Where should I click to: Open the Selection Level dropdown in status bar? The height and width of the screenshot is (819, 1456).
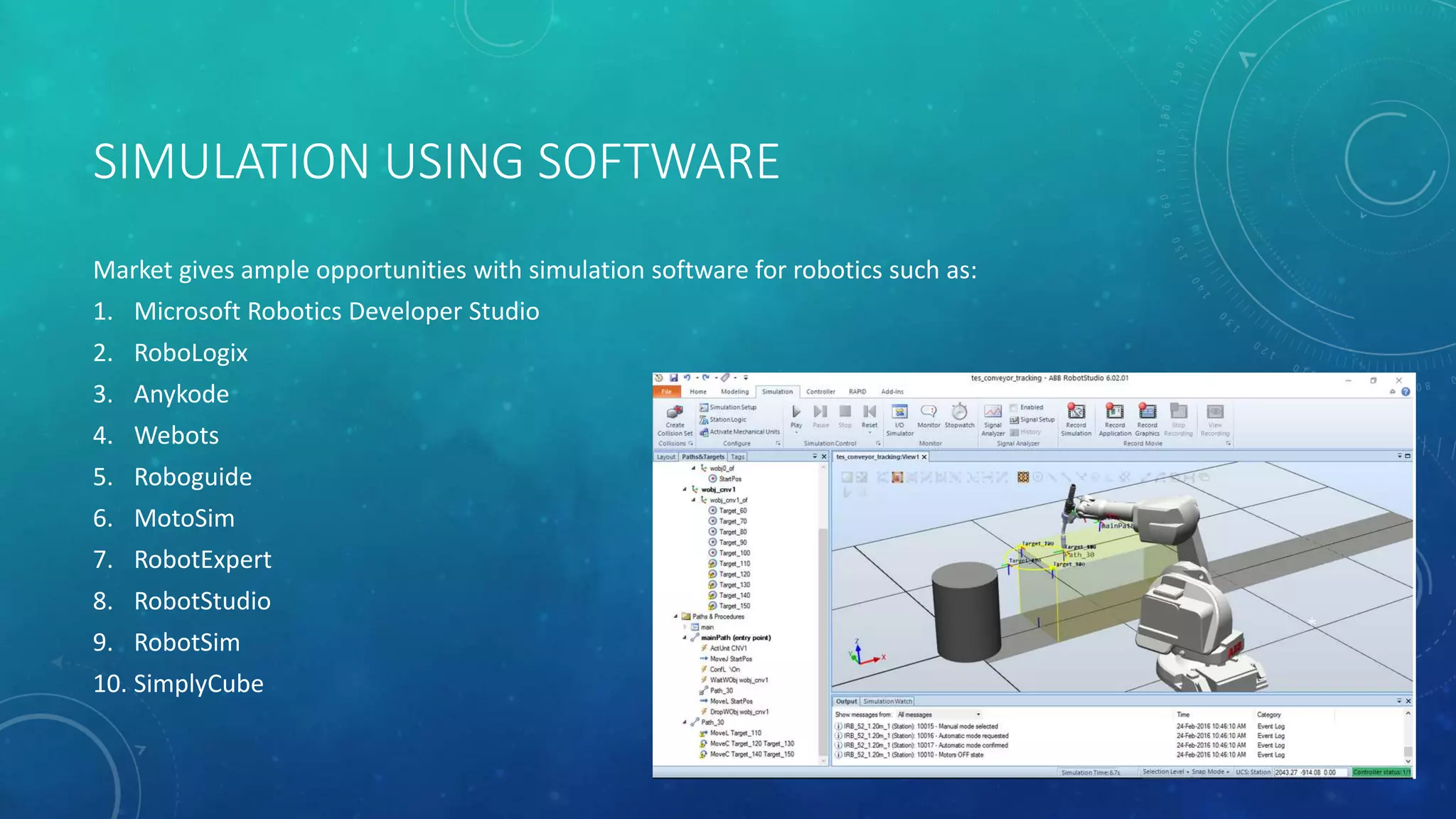(1165, 772)
